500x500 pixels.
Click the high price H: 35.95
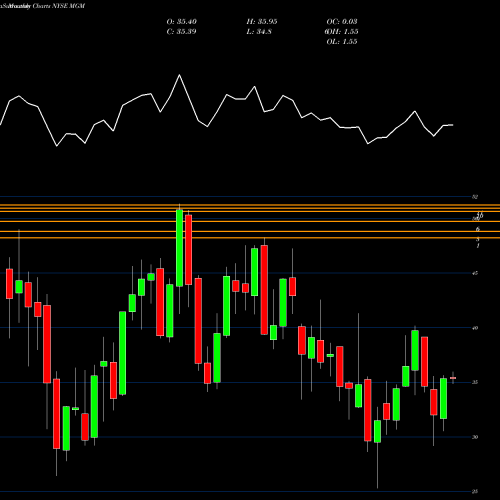pyautogui.click(x=262, y=22)
